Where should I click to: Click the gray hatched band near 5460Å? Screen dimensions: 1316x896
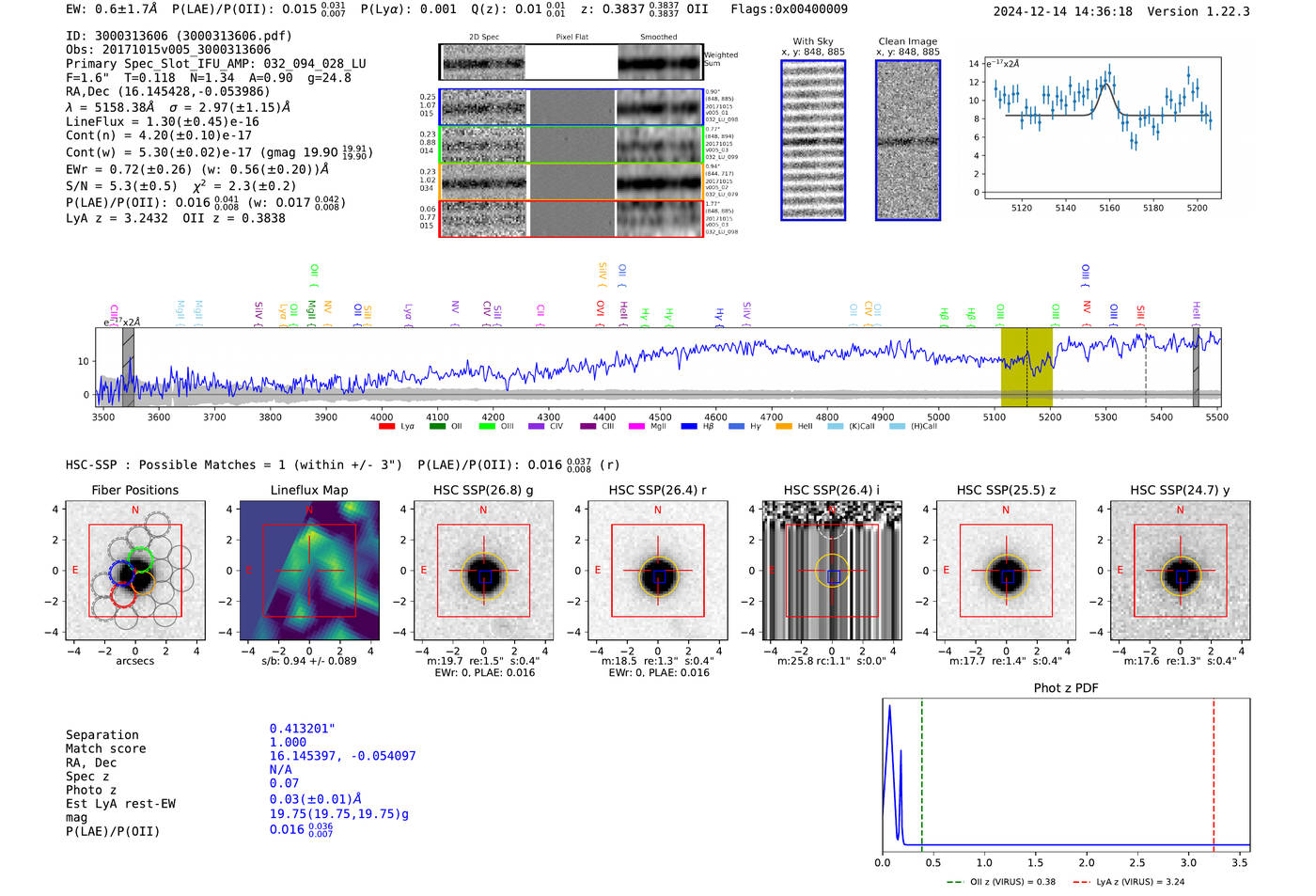click(1196, 368)
